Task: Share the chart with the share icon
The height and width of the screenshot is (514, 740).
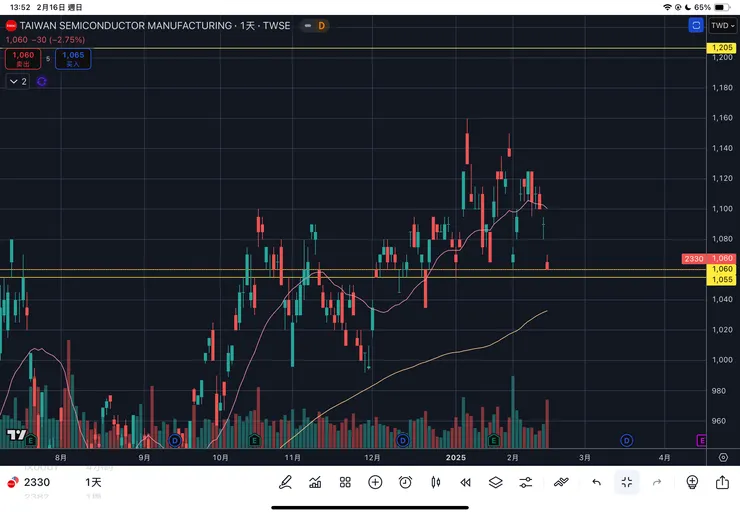Action: tap(722, 482)
